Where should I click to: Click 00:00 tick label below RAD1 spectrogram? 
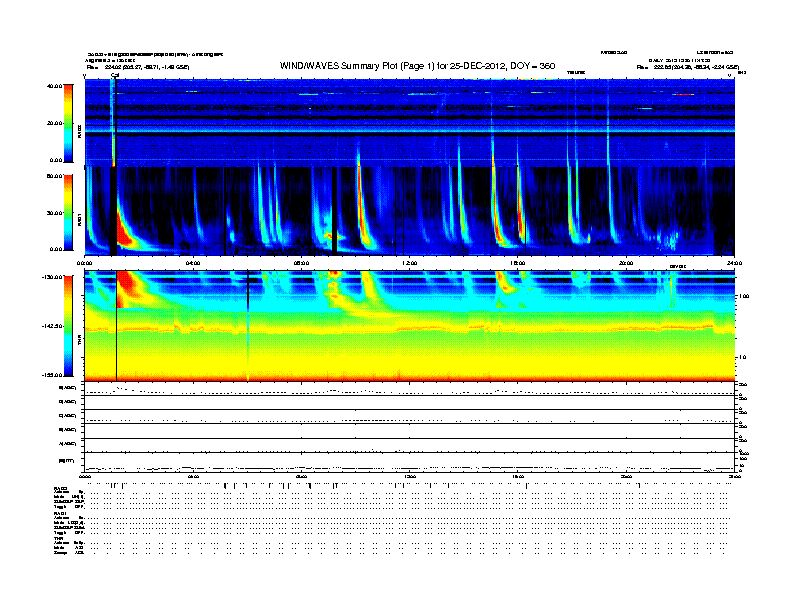[84, 263]
